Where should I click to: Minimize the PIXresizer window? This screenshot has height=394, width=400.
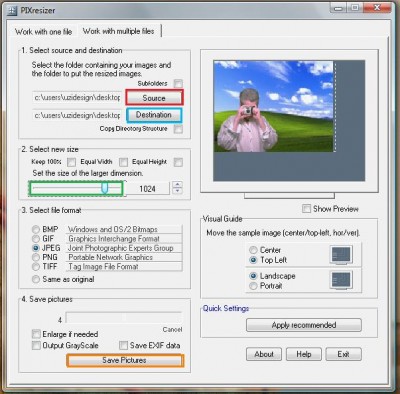[338, 8]
